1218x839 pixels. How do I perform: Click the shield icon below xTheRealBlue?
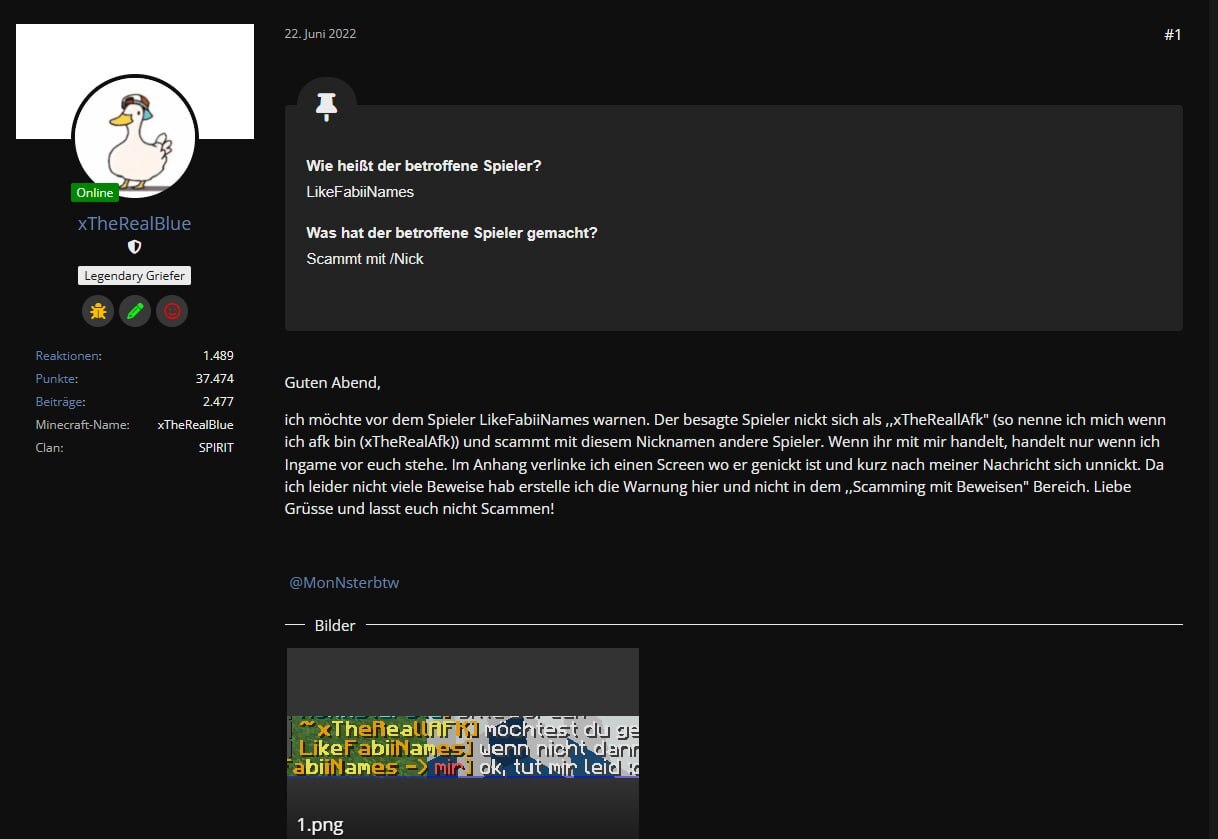coord(134,247)
